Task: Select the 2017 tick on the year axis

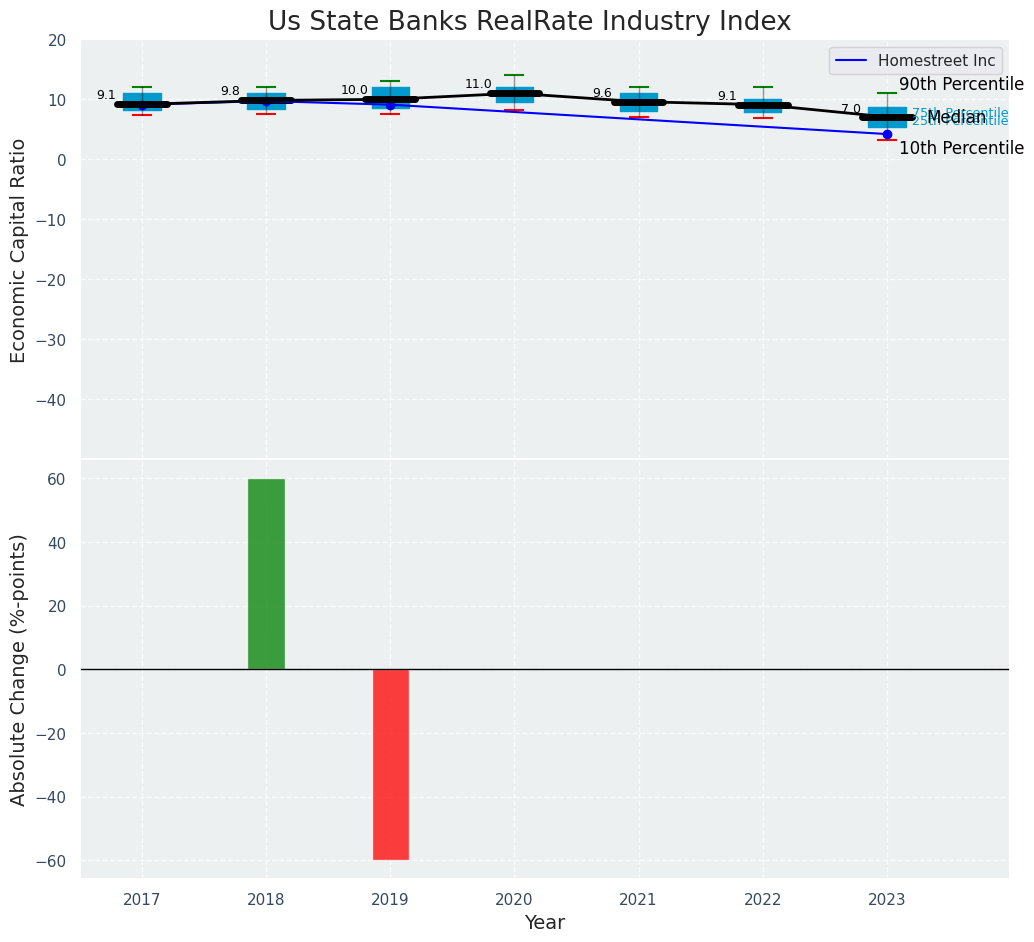Action: pos(142,899)
